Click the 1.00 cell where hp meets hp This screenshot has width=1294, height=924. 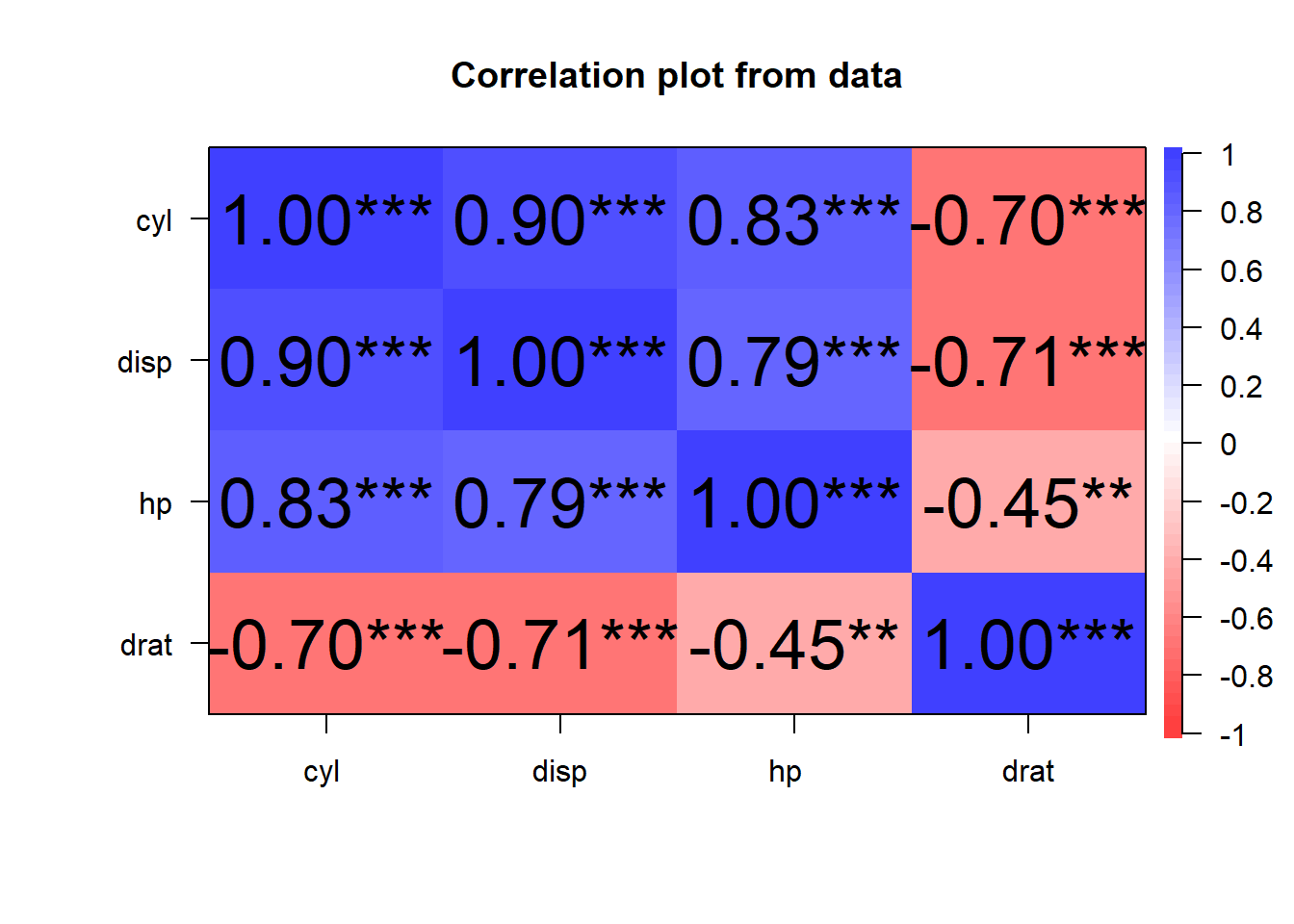793,502
